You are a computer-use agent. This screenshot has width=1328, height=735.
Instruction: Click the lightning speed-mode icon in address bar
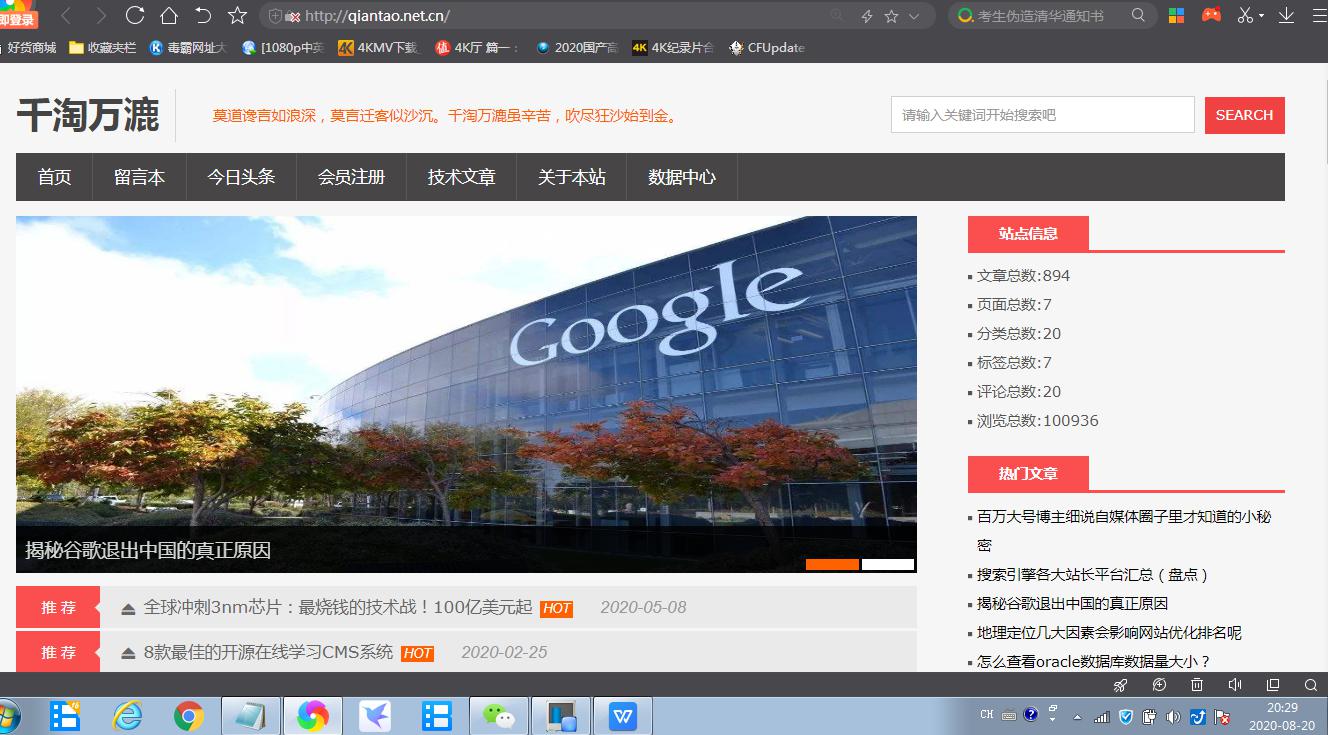point(867,16)
